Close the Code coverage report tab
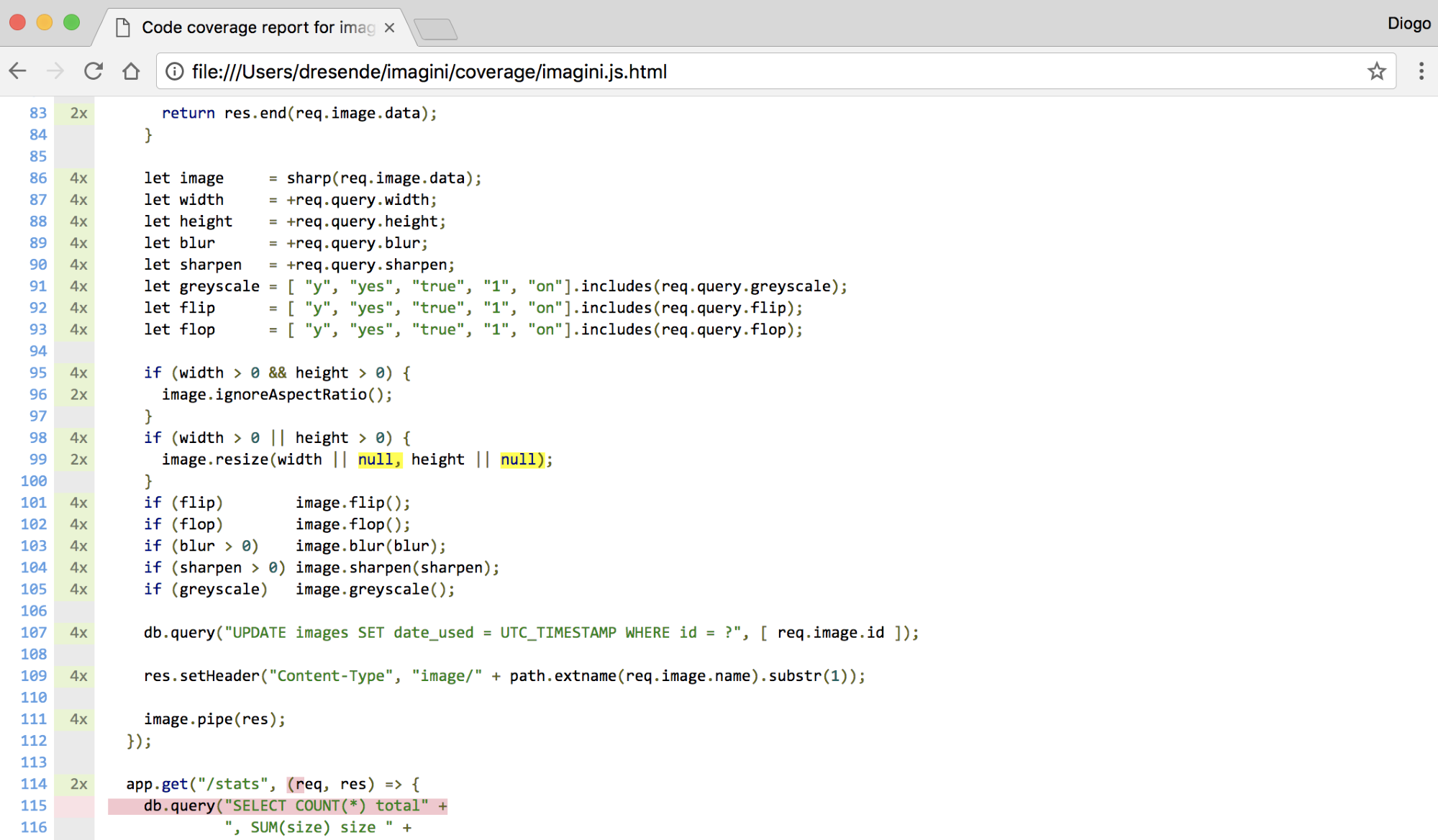 389,27
